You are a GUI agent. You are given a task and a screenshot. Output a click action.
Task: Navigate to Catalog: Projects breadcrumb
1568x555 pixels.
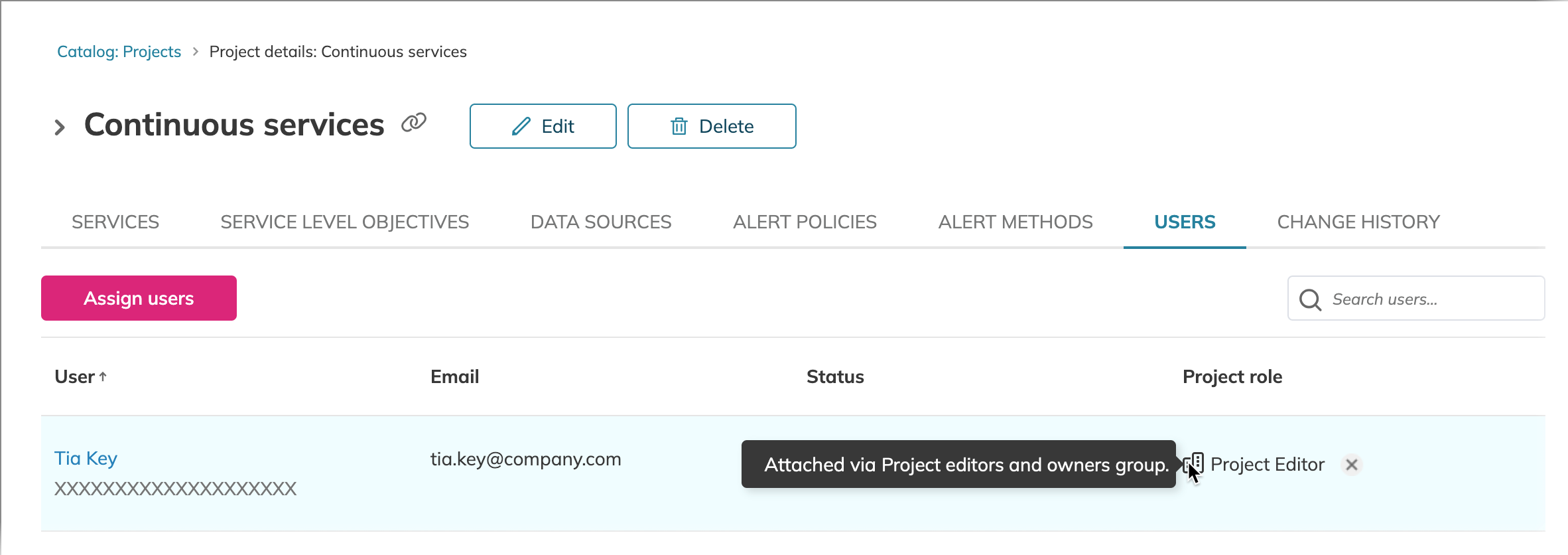[x=119, y=52]
